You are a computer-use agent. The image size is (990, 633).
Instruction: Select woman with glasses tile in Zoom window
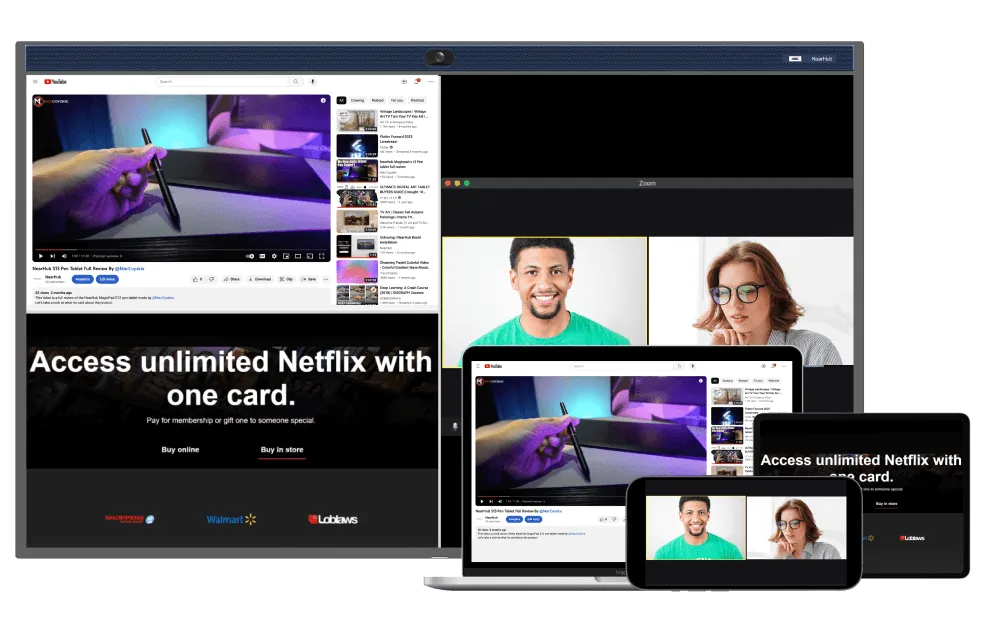[751, 292]
